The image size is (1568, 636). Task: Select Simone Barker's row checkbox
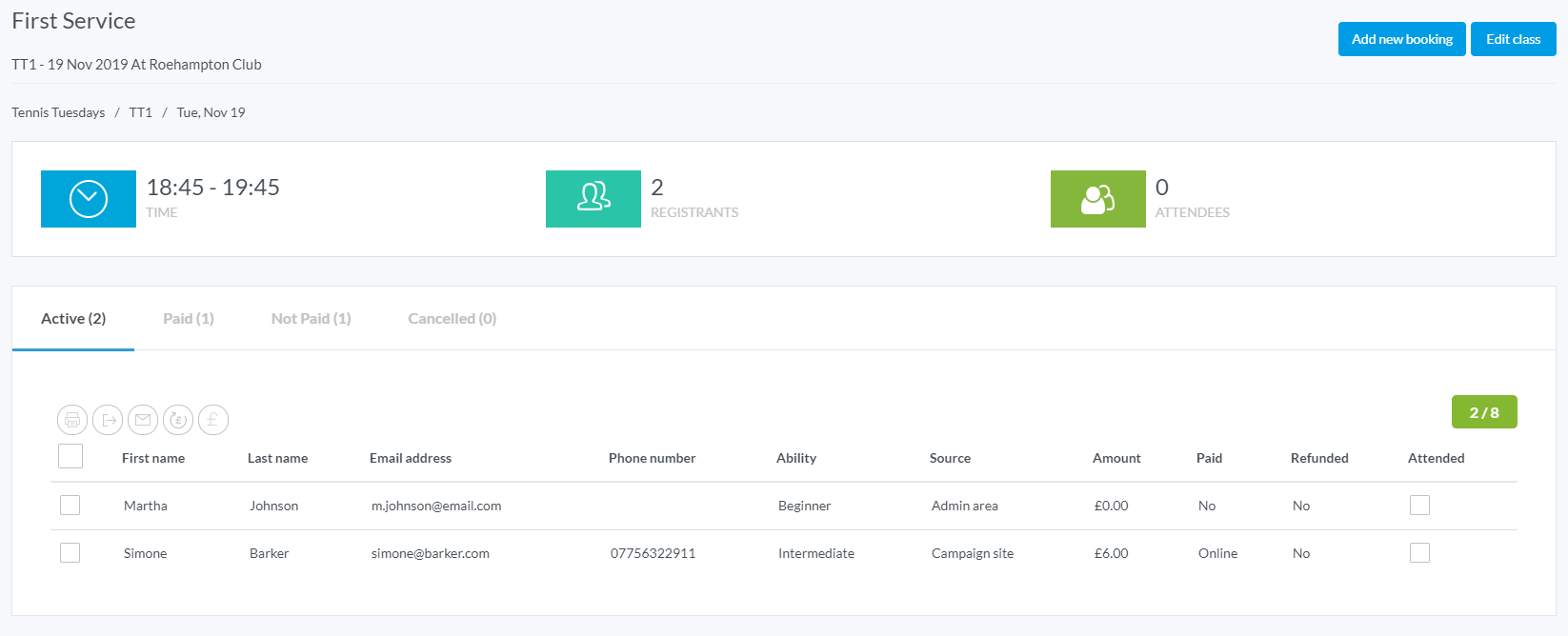(70, 553)
